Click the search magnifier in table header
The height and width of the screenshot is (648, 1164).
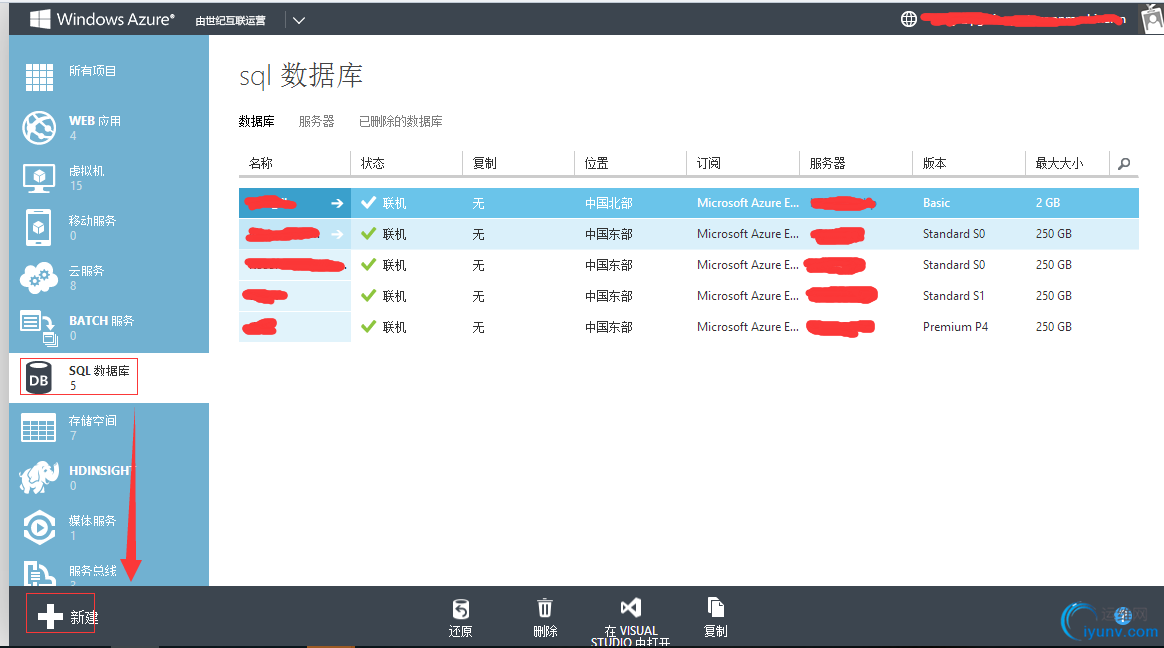(1124, 163)
